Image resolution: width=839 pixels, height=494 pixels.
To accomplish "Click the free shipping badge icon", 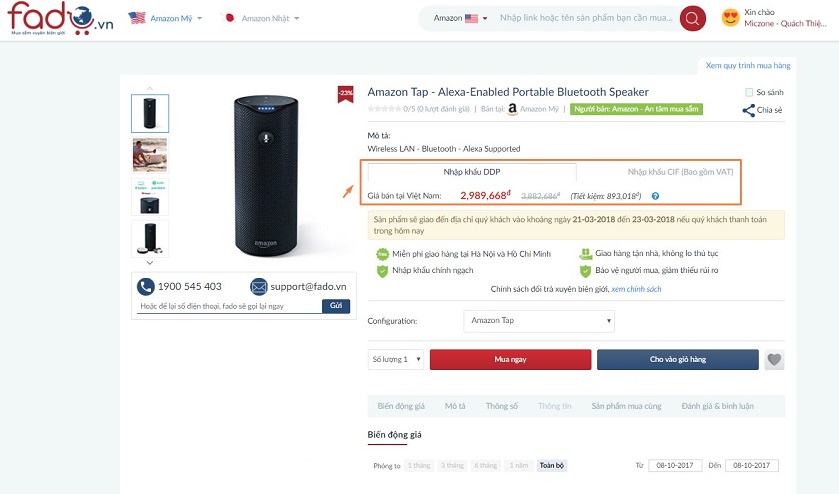I will (382, 254).
